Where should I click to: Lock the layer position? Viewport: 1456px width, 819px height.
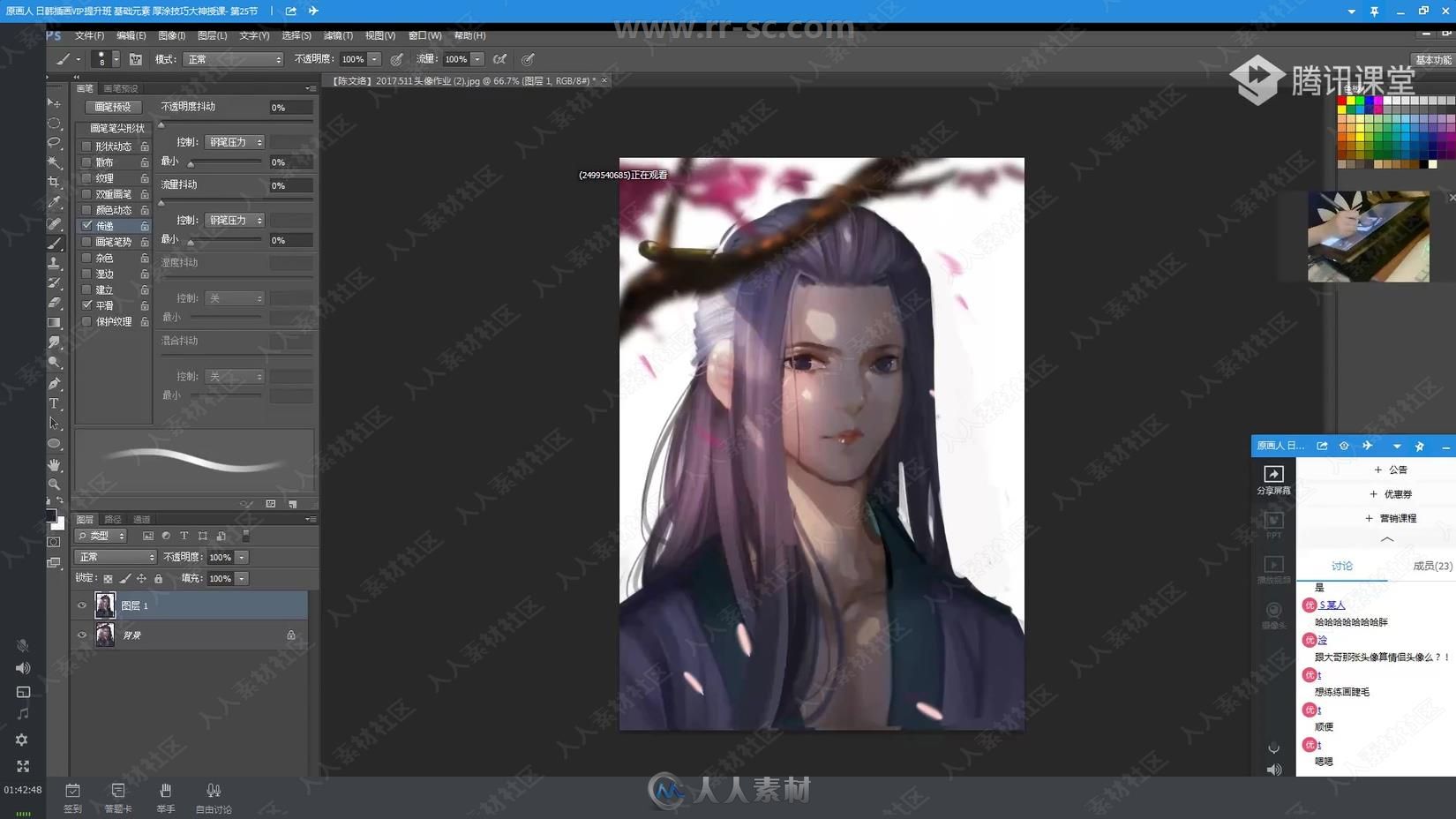pos(141,579)
